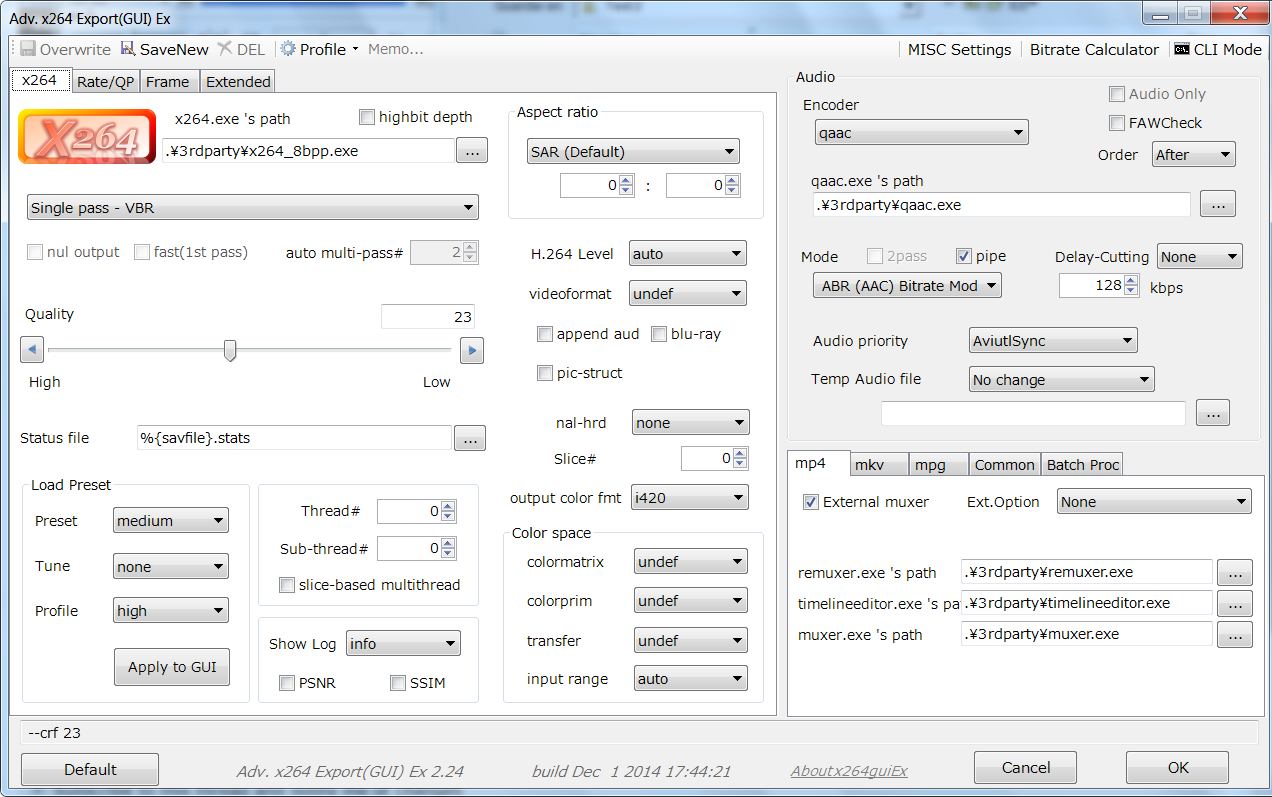The height and width of the screenshot is (797, 1272).
Task: Switch to CLI Mode
Action: (x=1217, y=49)
